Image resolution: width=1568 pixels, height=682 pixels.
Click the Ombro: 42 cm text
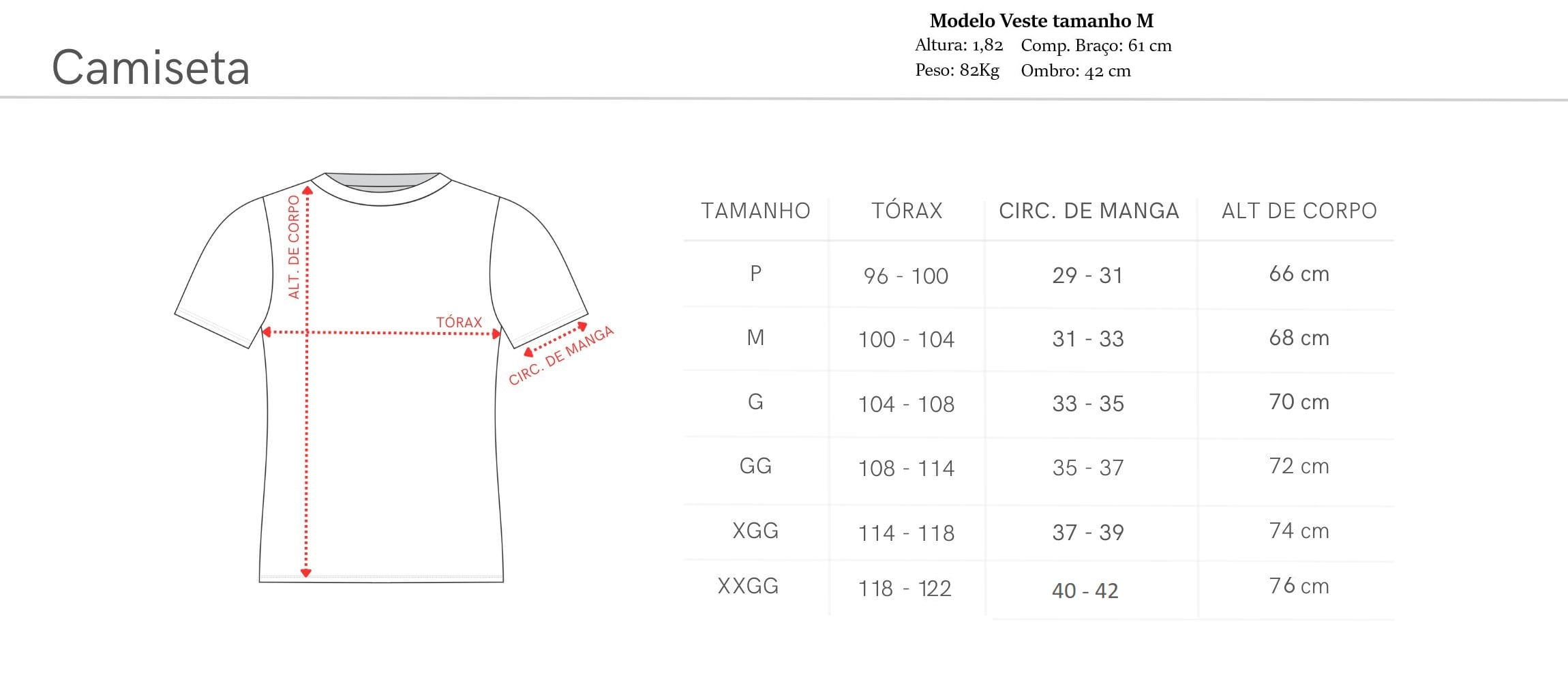click(x=1076, y=71)
